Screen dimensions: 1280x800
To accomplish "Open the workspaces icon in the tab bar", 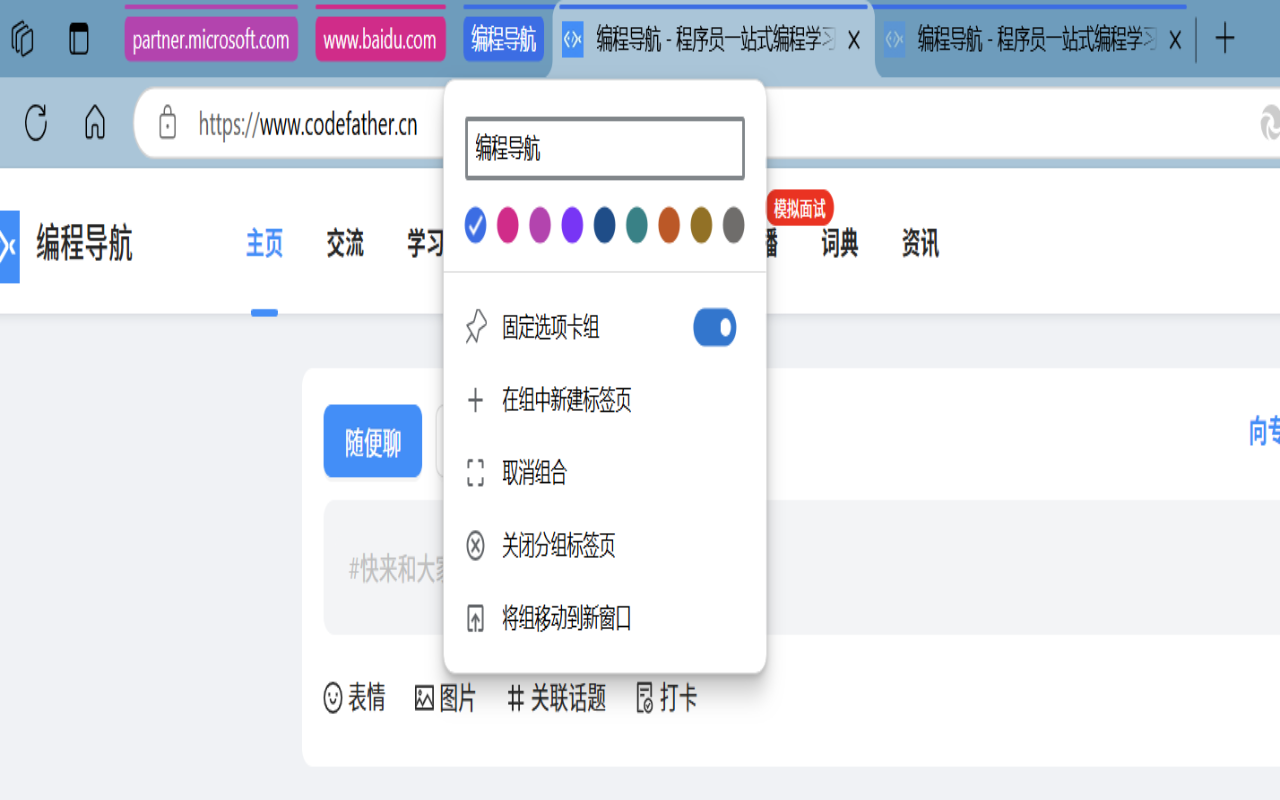I will [x=22, y=40].
